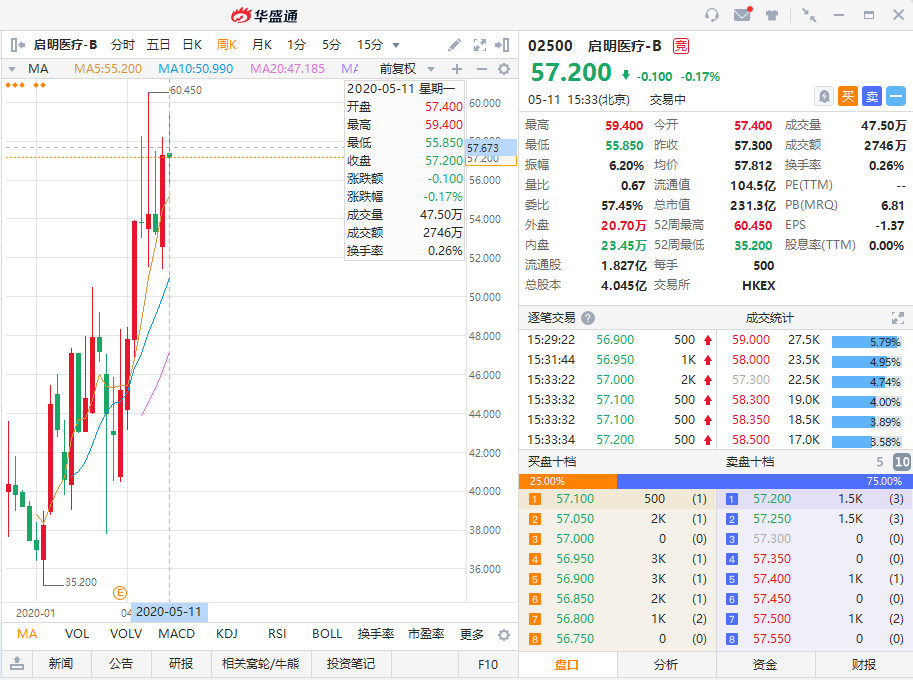Select the 换手率 indicator
Image resolution: width=913 pixels, height=680 pixels.
coord(376,634)
